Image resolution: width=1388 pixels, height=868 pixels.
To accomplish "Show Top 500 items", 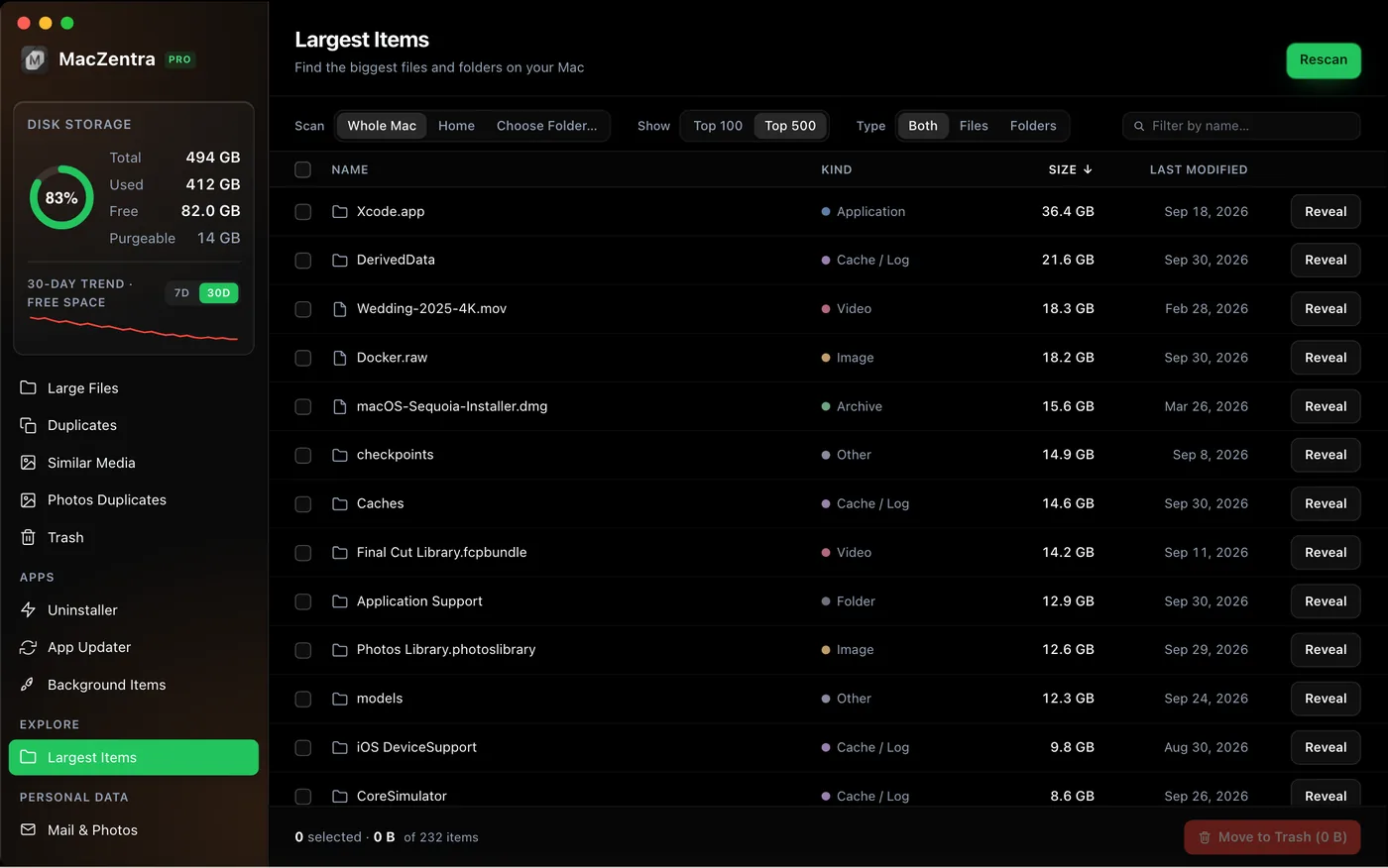I will 790,126.
